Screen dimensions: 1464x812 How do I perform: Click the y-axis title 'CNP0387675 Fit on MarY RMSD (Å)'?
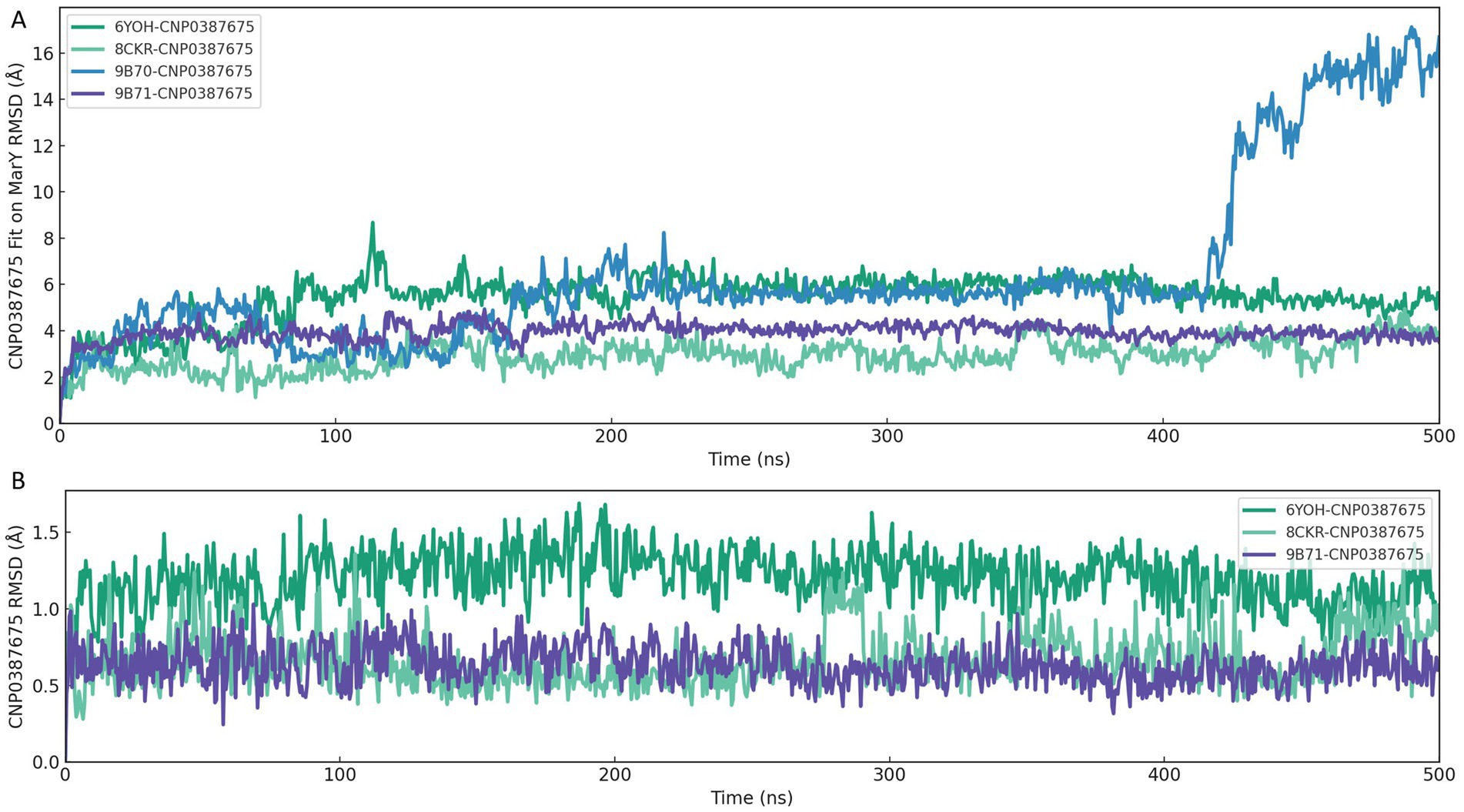[15, 216]
